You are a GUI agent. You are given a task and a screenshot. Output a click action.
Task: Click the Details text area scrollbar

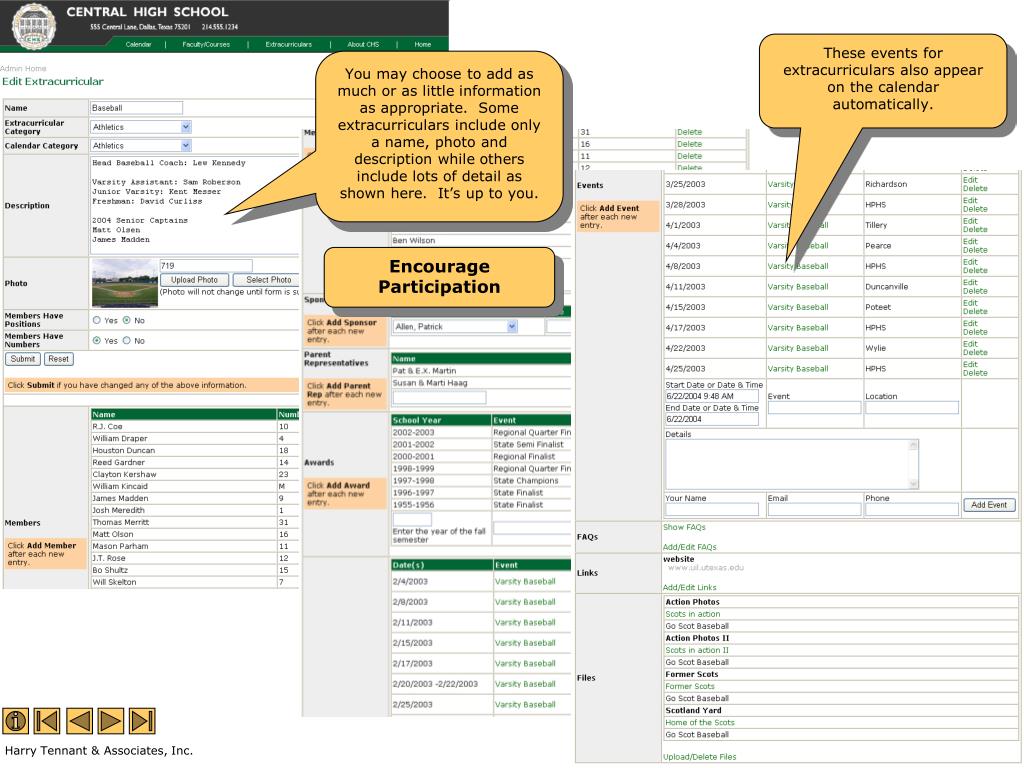(914, 464)
